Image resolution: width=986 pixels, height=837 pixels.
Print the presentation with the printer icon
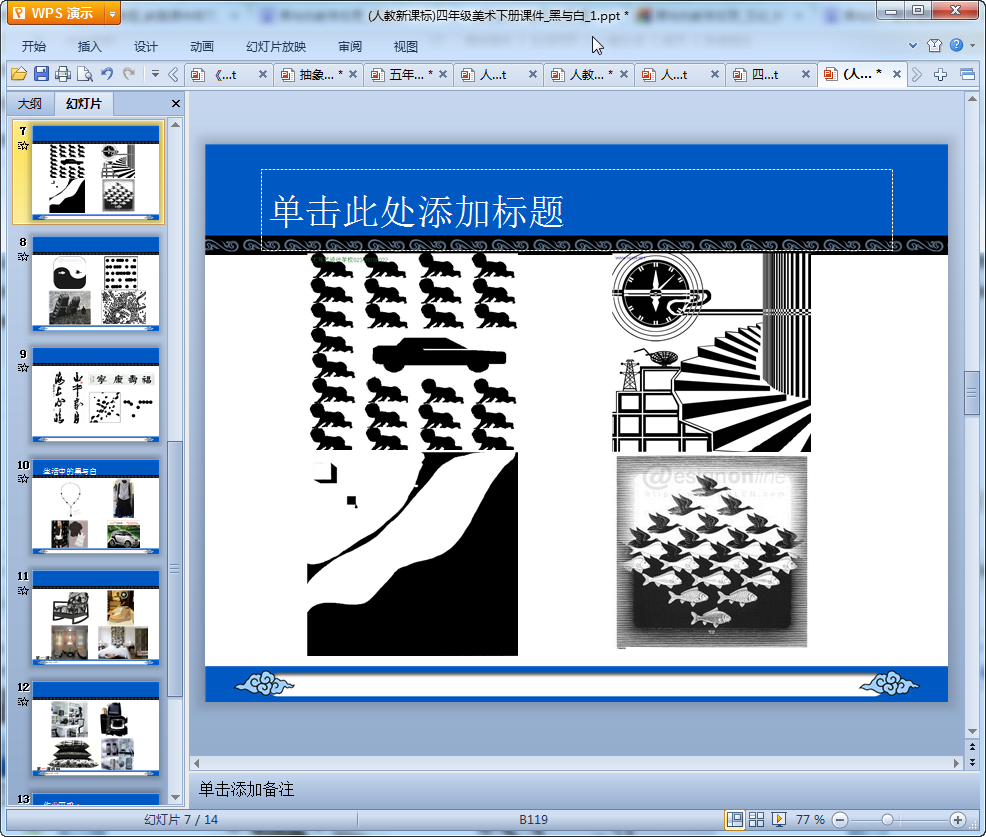[63, 74]
